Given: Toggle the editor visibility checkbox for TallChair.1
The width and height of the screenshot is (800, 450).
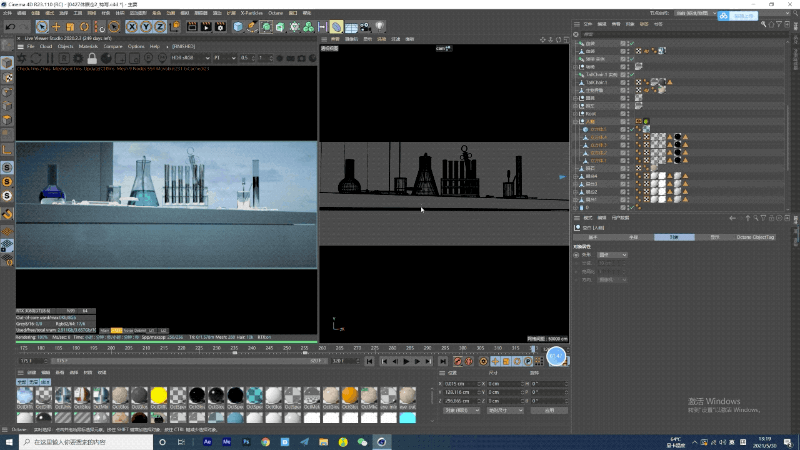Looking at the screenshot, I should [623, 82].
